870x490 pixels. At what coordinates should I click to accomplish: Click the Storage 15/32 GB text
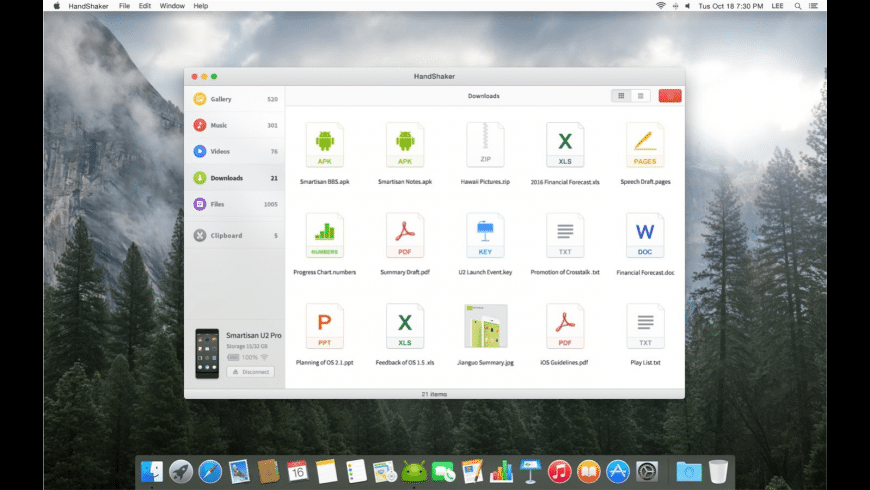click(x=247, y=346)
